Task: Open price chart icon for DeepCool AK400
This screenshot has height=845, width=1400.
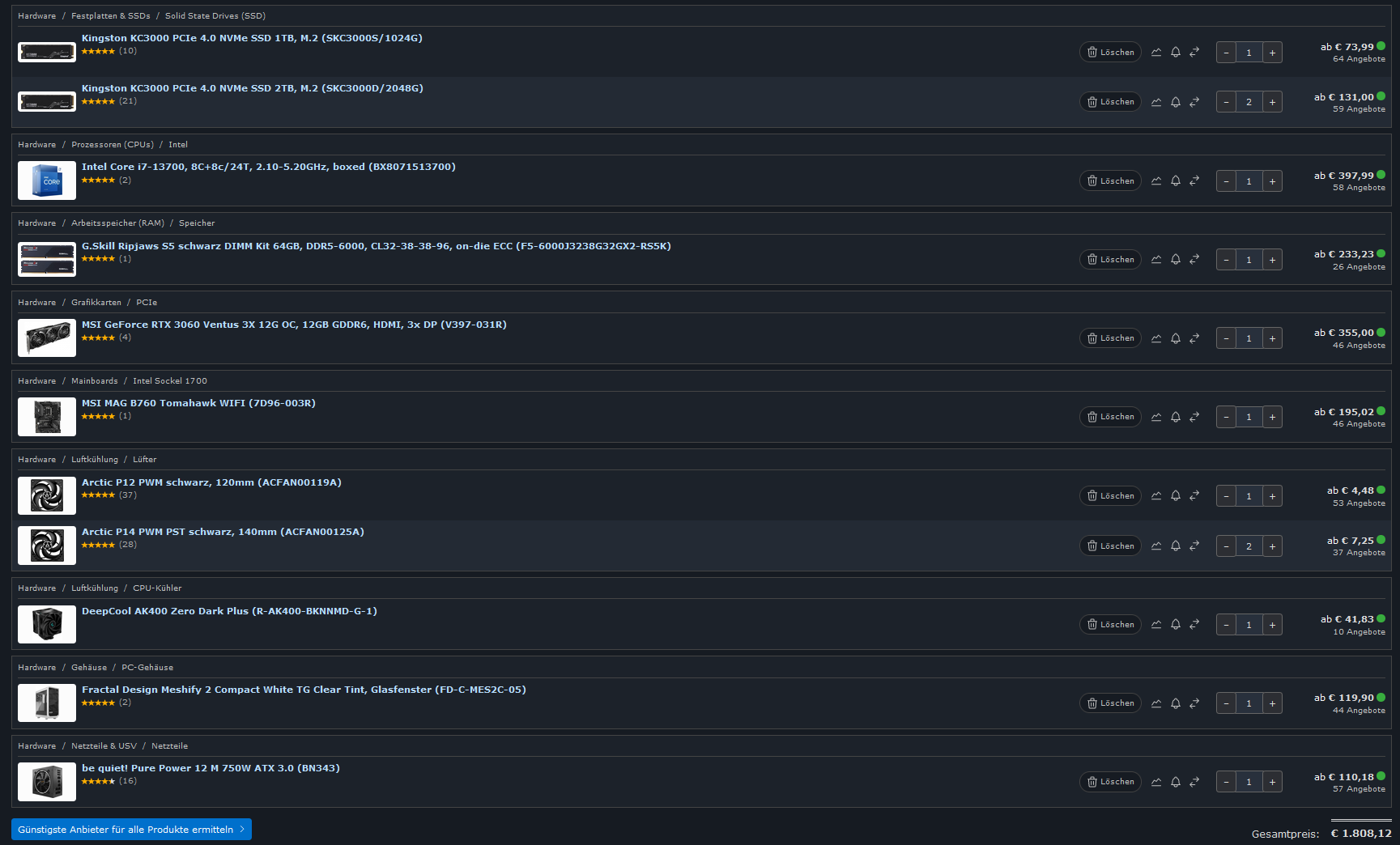Action: click(1156, 625)
